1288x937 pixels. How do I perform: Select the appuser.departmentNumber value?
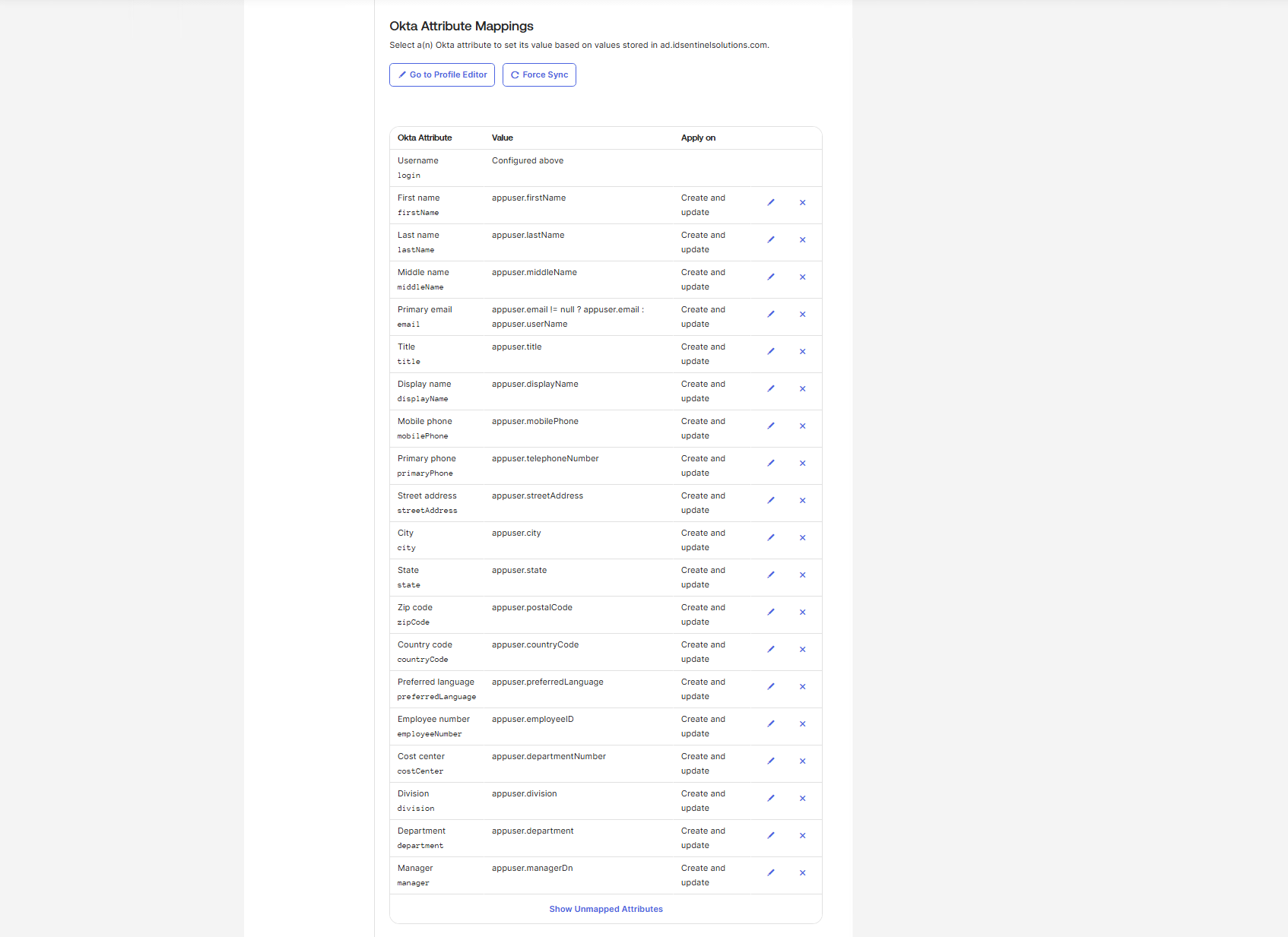point(548,756)
